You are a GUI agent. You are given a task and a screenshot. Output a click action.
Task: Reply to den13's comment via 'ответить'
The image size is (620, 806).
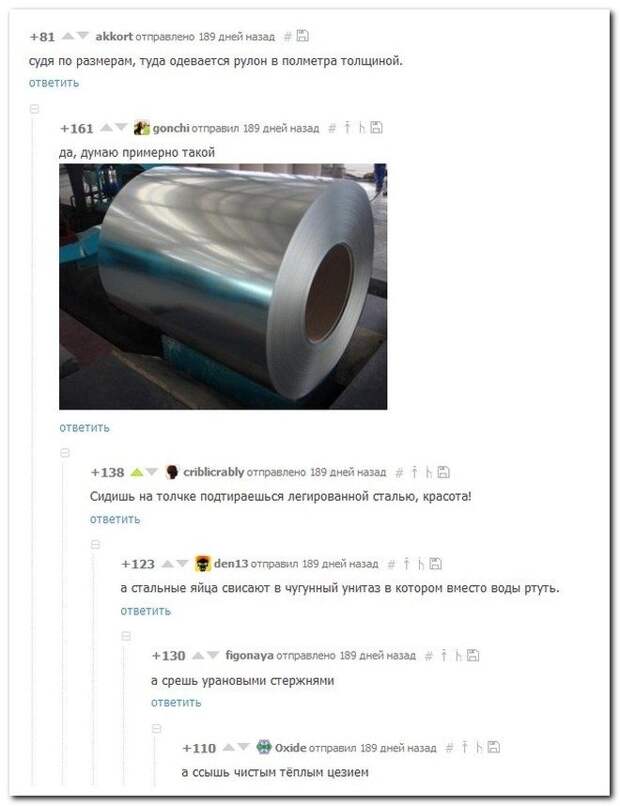(145, 611)
